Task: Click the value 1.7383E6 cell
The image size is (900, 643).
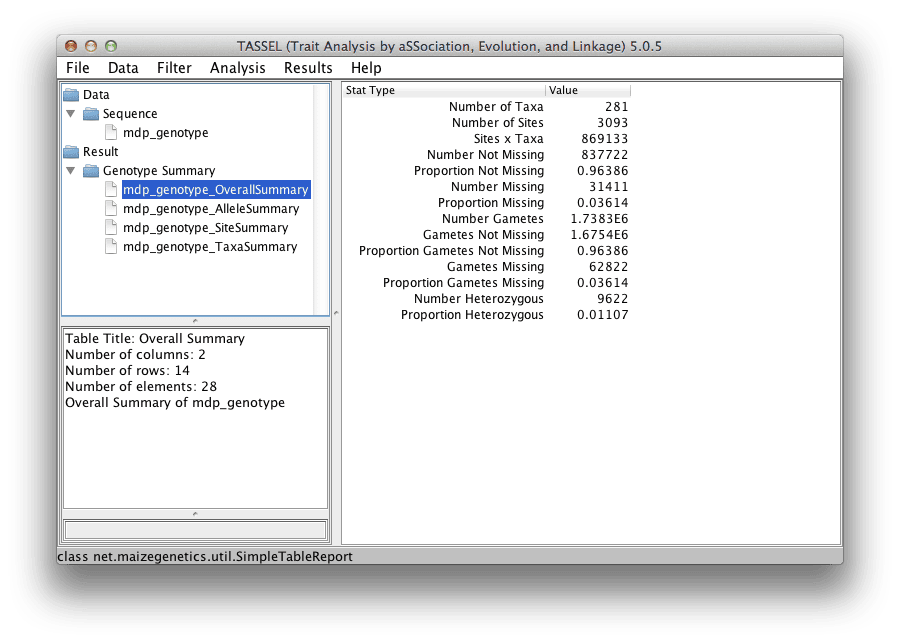Action: point(588,219)
